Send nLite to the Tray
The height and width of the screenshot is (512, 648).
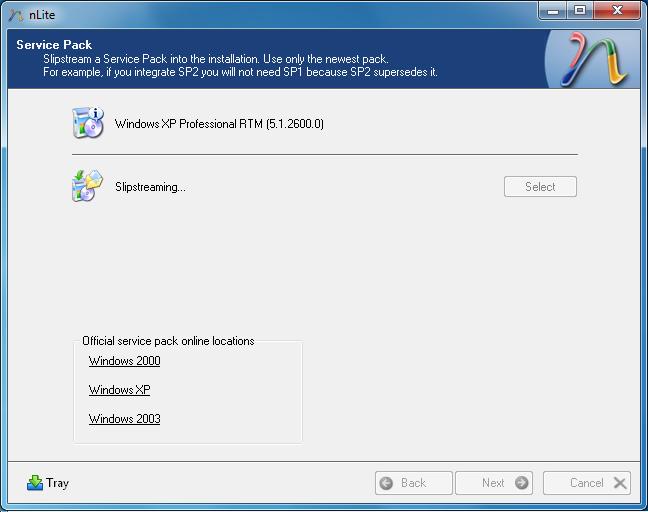coord(48,483)
